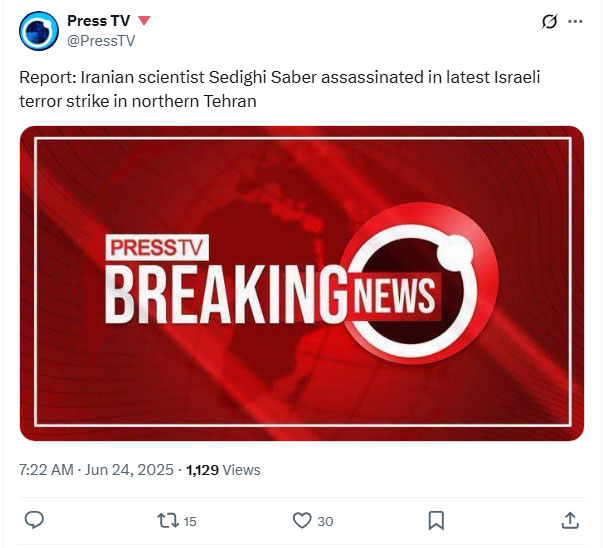This screenshot has width=603, height=548.
Task: Click the Jun 24, 2025 date
Action: [x=130, y=470]
